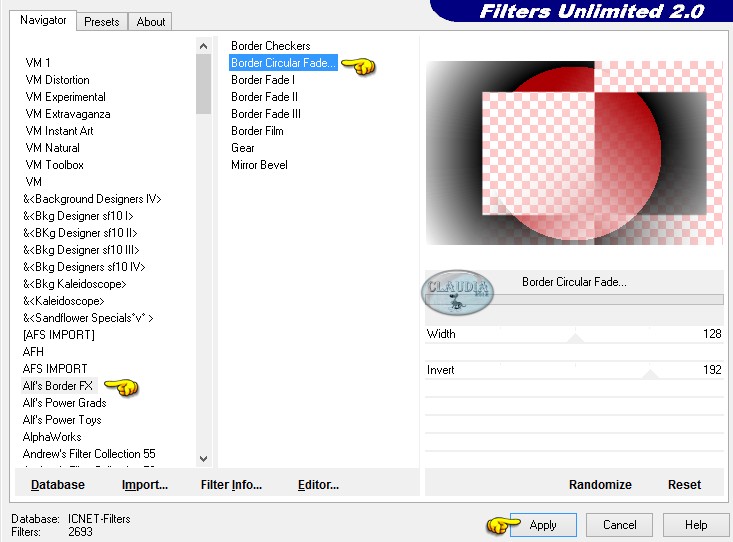
Task: Click Randomize to shuffle parameters
Action: click(x=600, y=484)
